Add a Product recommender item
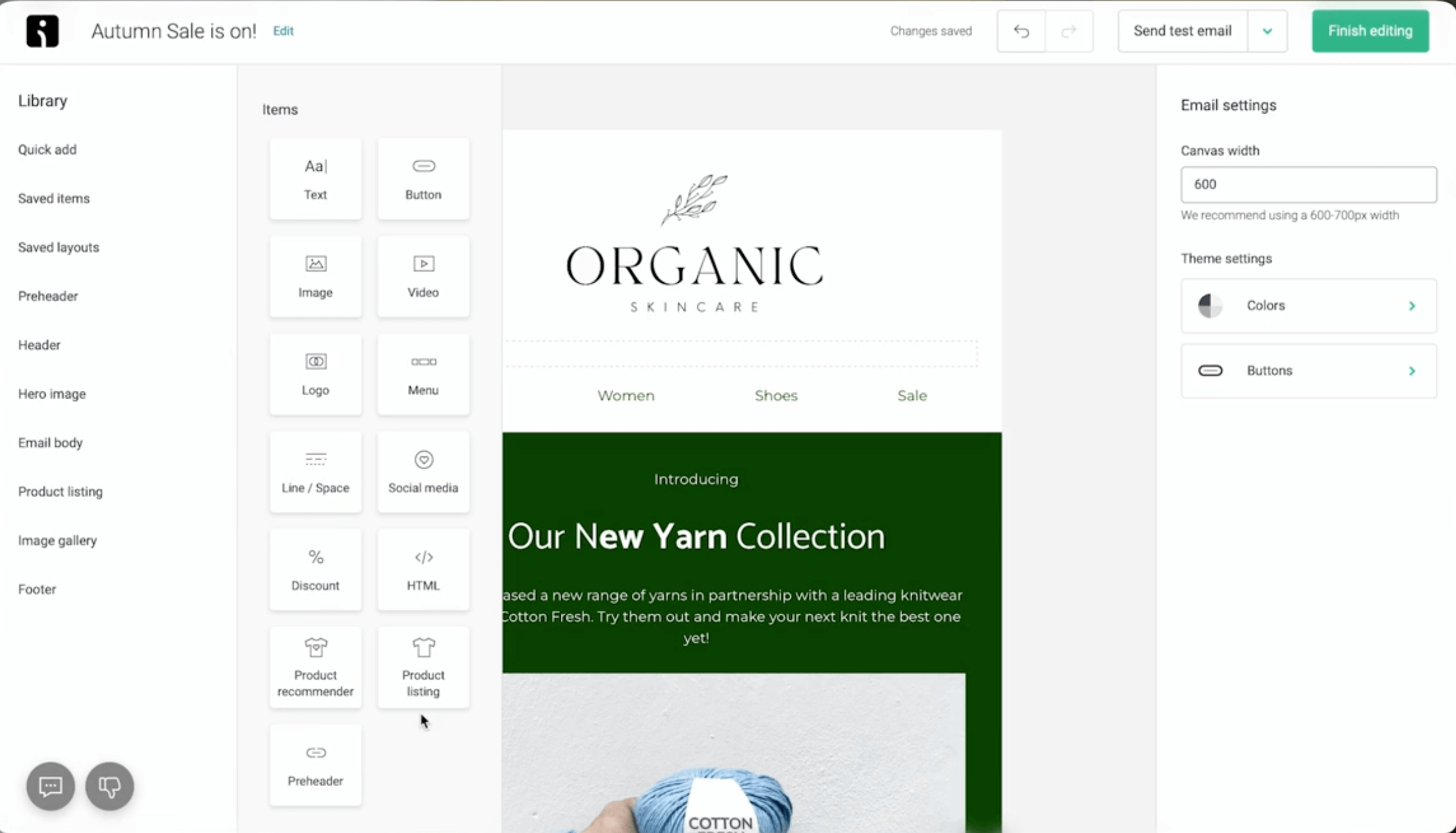The width and height of the screenshot is (1456, 833). pos(315,668)
